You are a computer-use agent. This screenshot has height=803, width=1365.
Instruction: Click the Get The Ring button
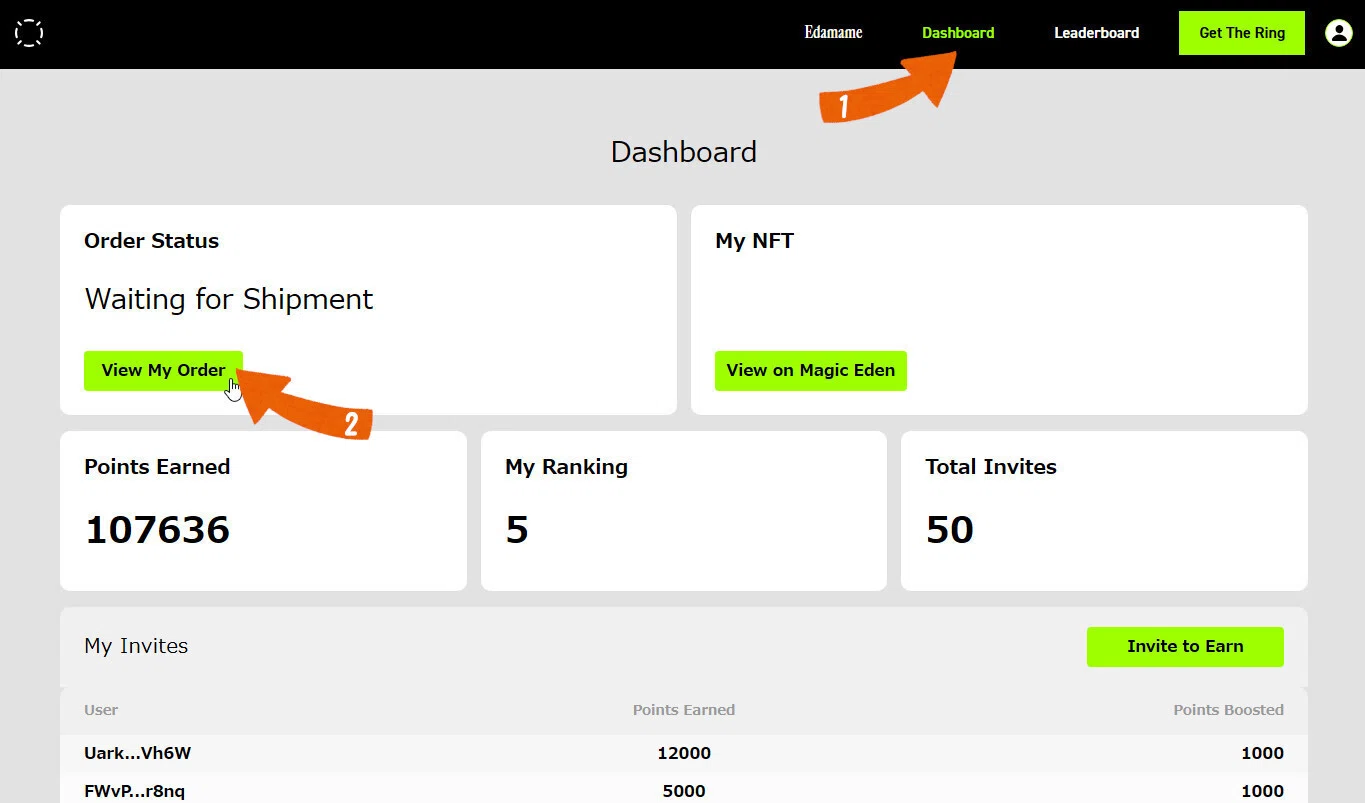(1242, 33)
